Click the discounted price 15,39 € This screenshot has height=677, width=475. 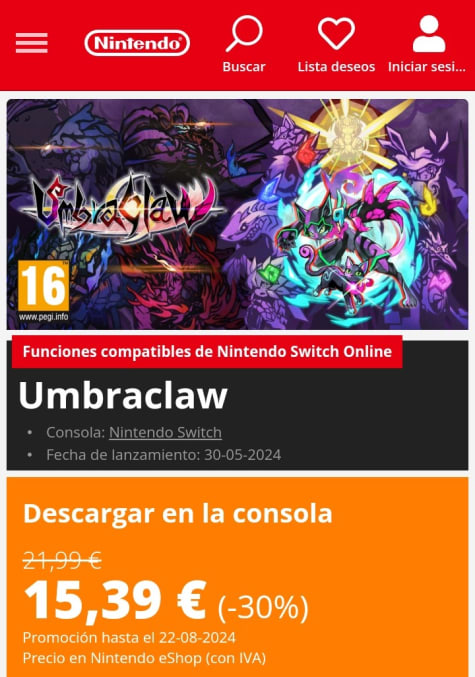click(x=115, y=601)
